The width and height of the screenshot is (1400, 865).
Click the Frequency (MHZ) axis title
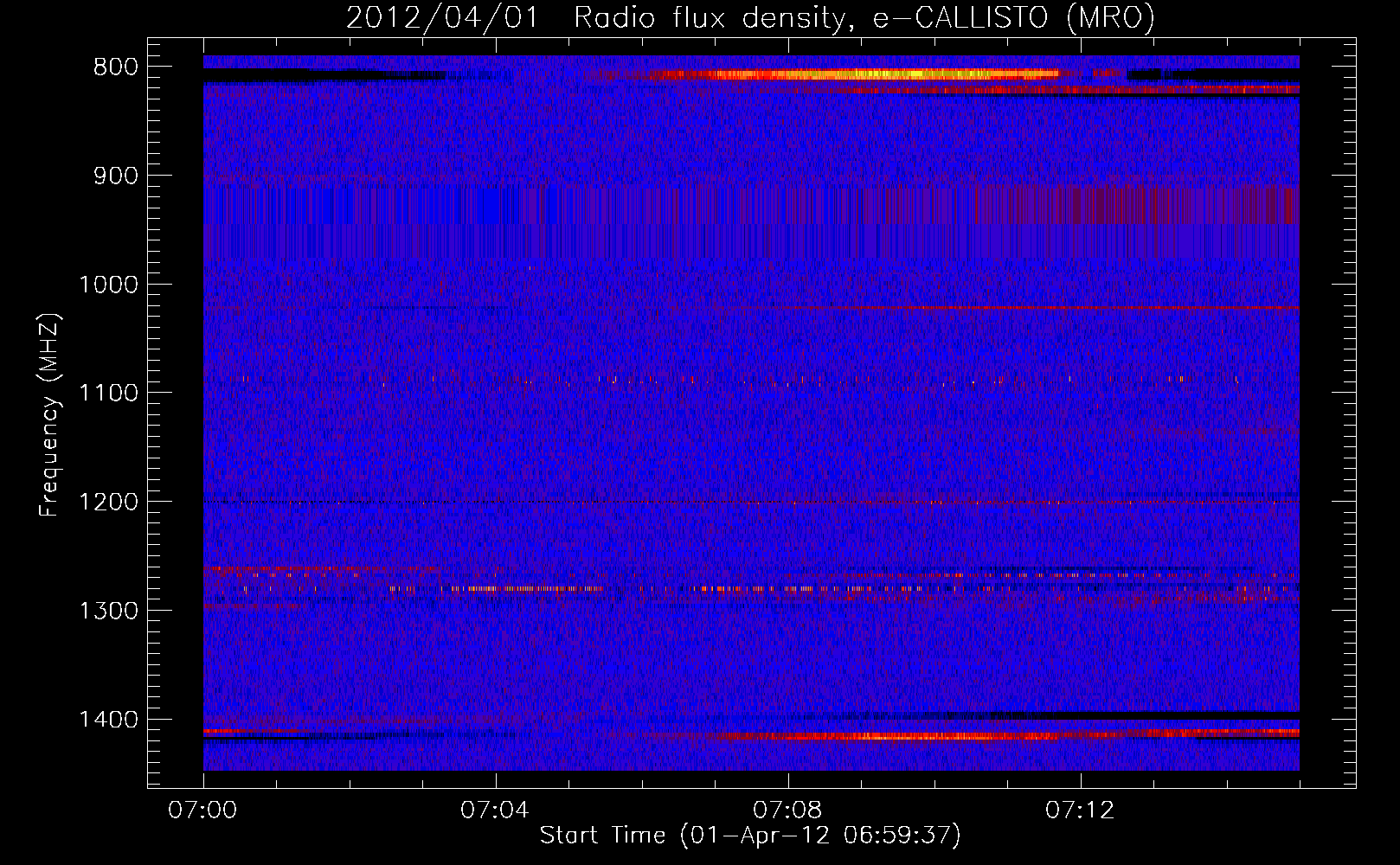pyautogui.click(x=50, y=414)
